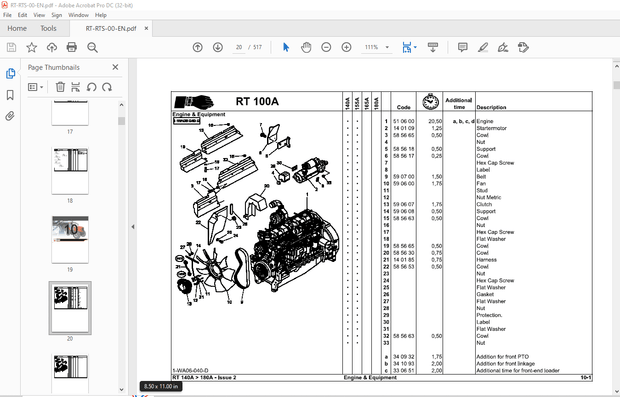Open the Sign menu
The height and width of the screenshot is (397, 620).
[x=57, y=15]
